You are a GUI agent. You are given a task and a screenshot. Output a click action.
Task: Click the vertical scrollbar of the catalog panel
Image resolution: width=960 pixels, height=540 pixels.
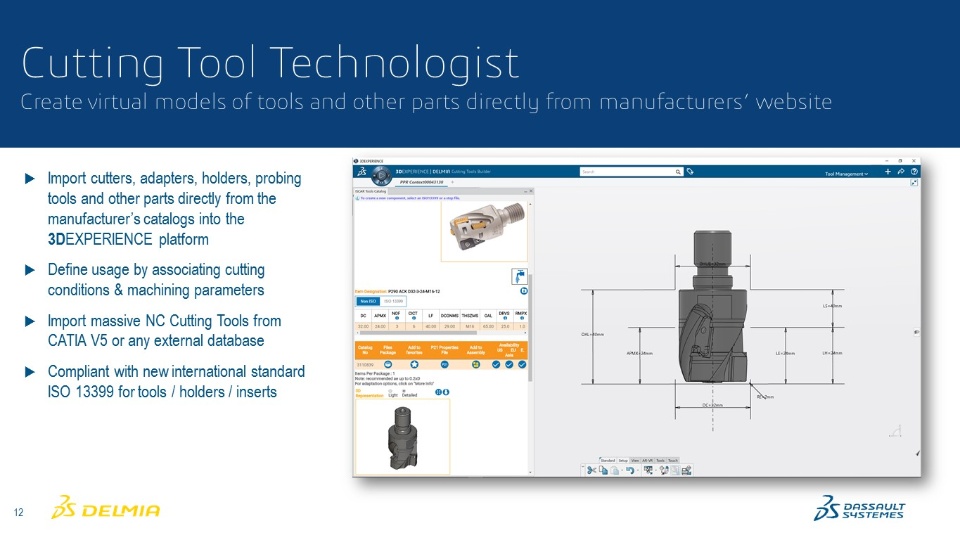tap(530, 328)
